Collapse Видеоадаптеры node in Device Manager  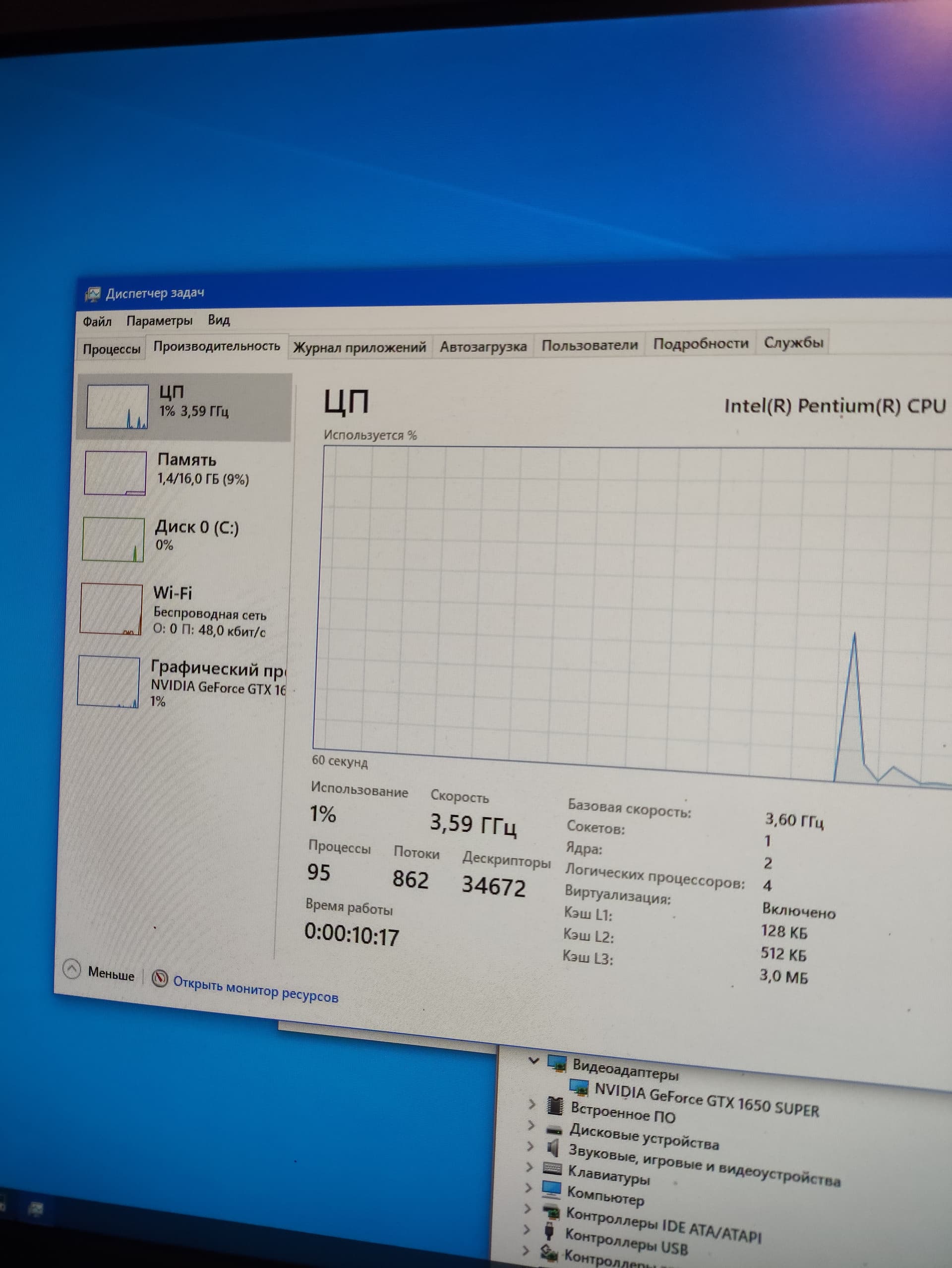533,1061
